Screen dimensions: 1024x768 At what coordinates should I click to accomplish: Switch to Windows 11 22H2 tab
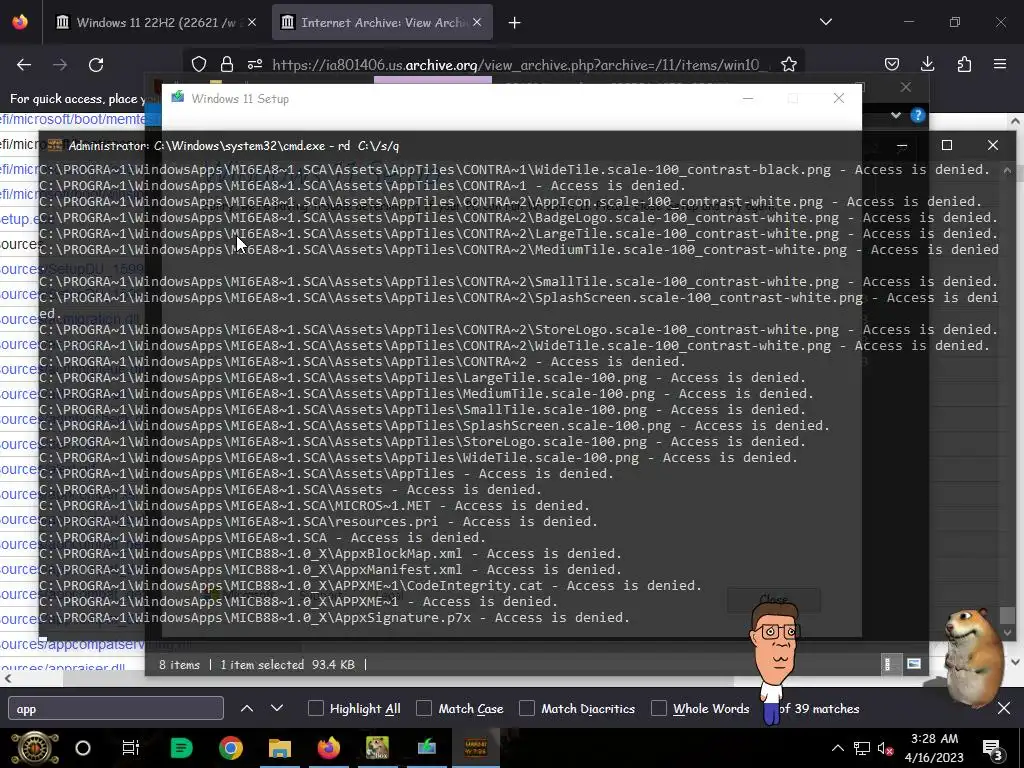(155, 22)
